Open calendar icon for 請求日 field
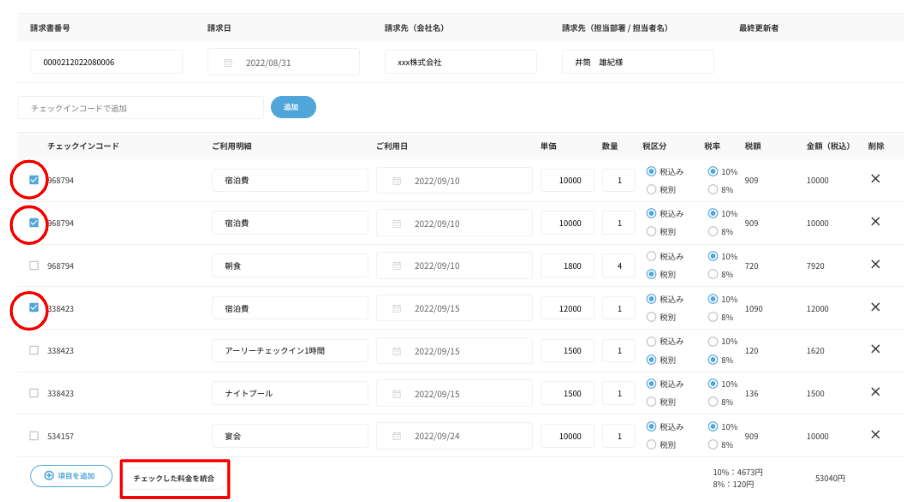912x502 pixels. coord(228,62)
